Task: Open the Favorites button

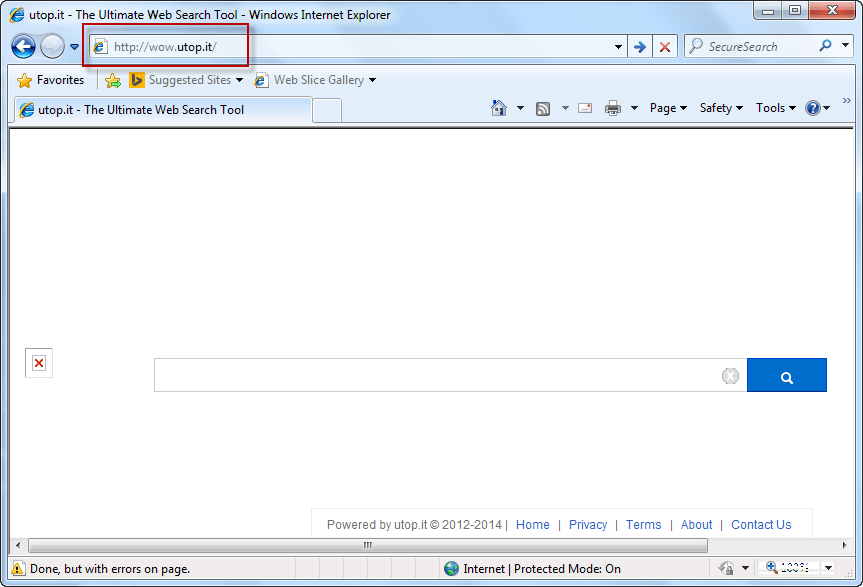Action: point(51,80)
